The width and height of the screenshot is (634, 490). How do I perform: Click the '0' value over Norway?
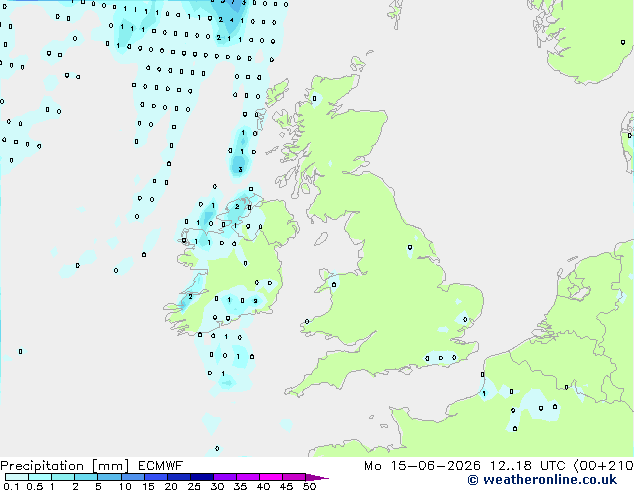[x=623, y=42]
